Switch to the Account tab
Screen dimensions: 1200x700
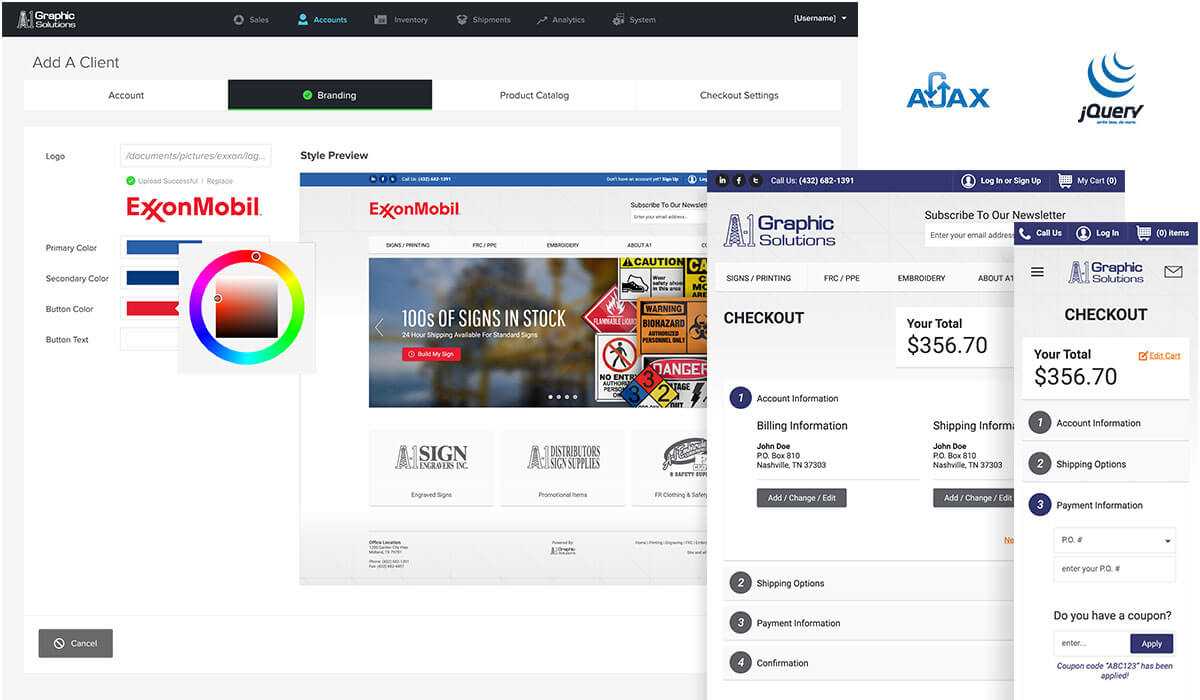pyautogui.click(x=126, y=95)
